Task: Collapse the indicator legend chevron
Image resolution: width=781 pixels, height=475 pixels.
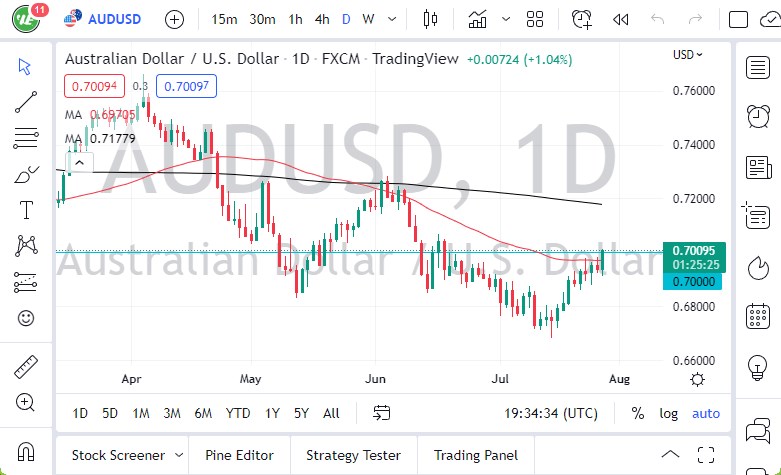Action: (x=81, y=162)
